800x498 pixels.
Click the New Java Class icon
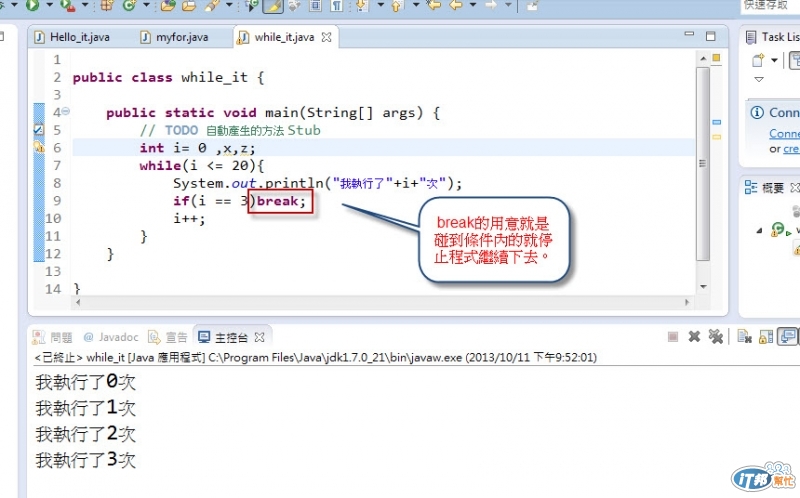[130, 5]
